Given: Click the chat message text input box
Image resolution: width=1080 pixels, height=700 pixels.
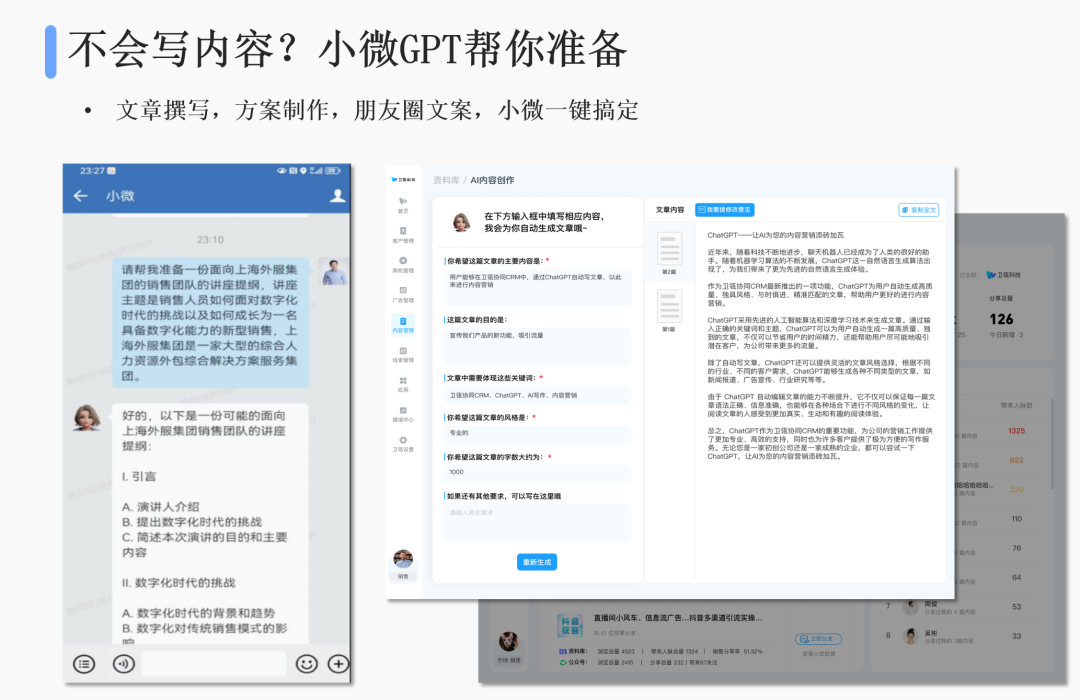Looking at the screenshot, I should (214, 663).
